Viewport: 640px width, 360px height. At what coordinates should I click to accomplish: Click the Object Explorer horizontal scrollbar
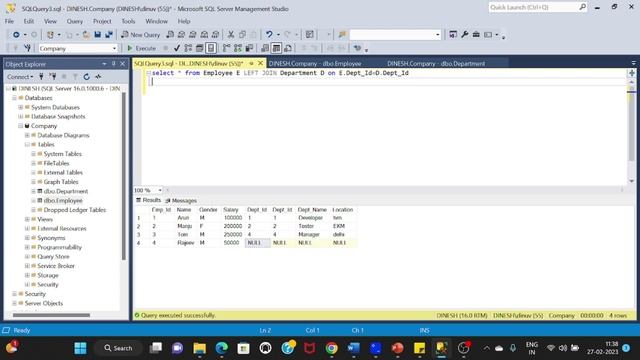tap(51, 315)
